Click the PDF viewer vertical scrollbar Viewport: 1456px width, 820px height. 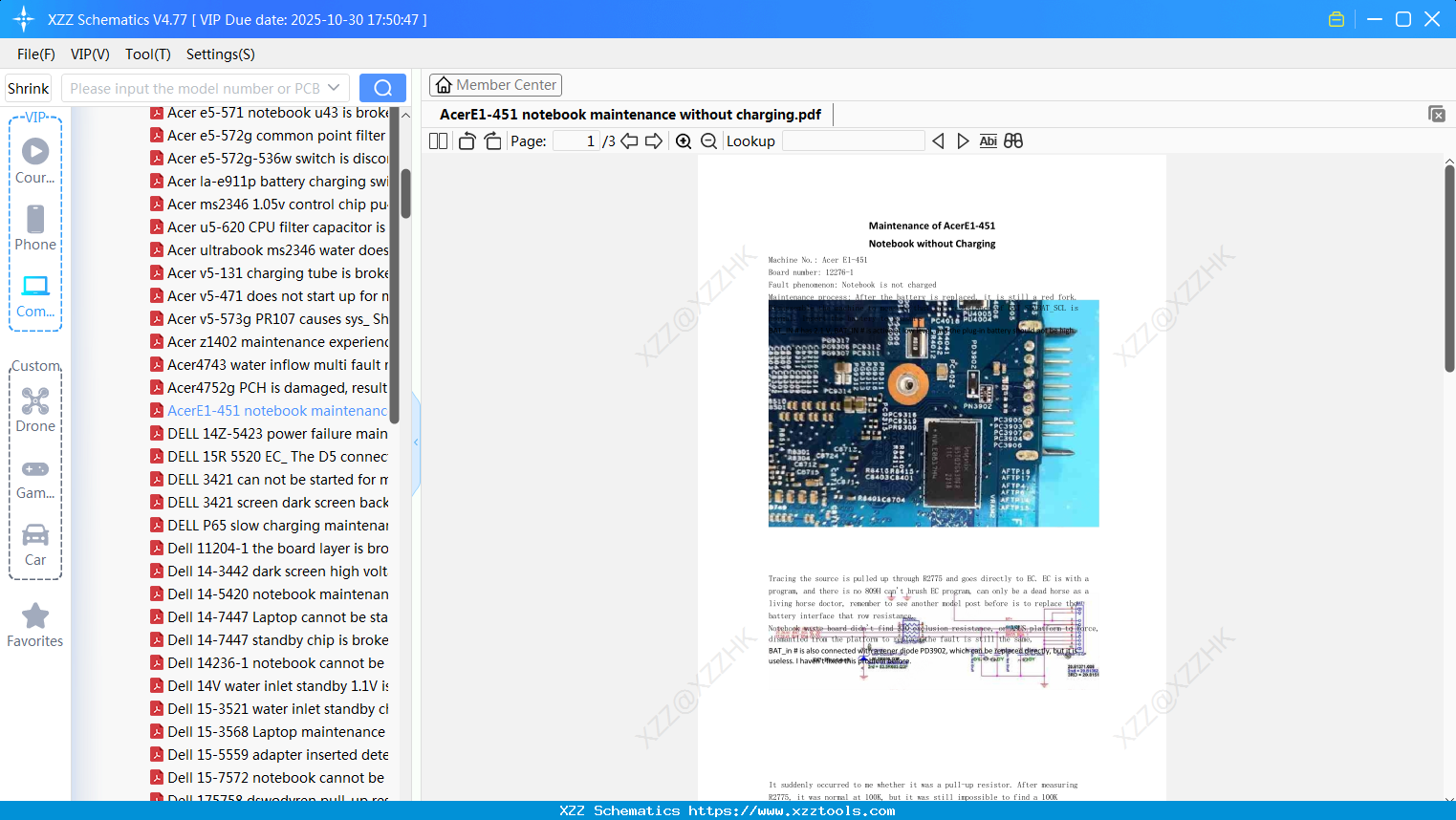(x=1449, y=269)
